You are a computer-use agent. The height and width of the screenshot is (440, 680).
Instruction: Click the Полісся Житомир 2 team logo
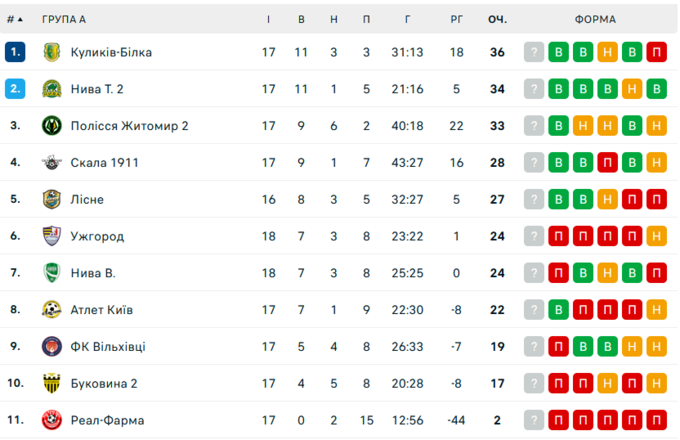(52, 126)
